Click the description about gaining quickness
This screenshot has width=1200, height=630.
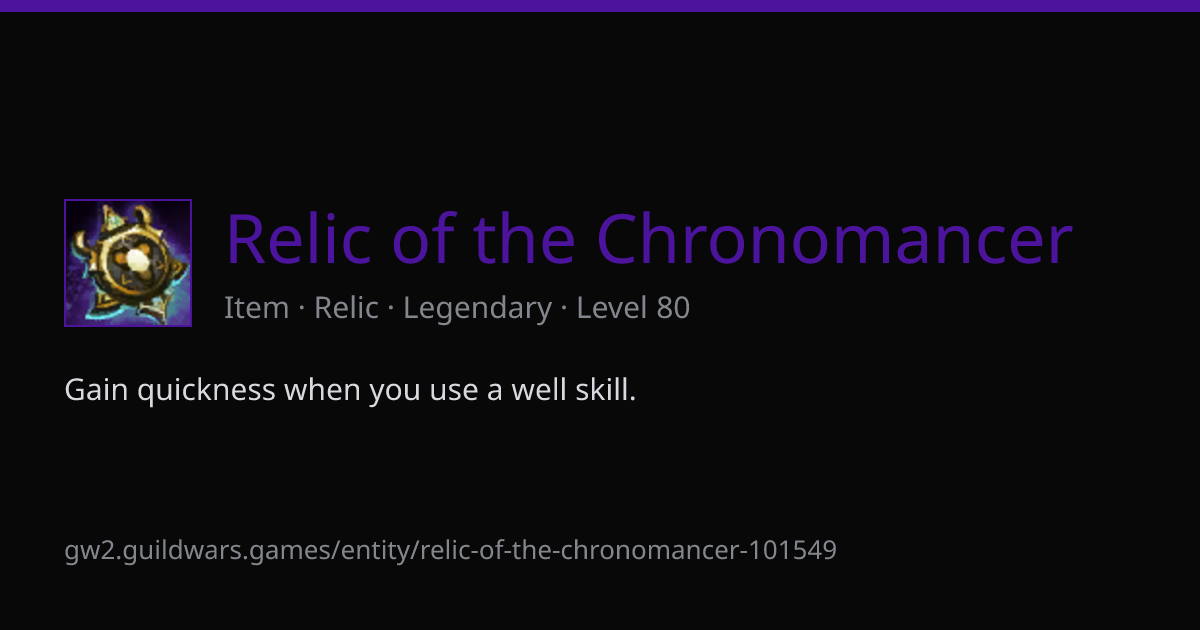tap(350, 390)
